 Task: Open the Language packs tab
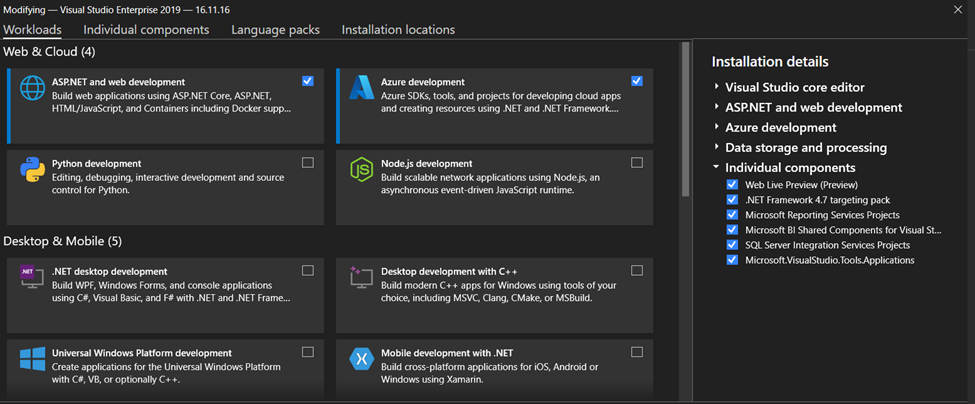(x=275, y=29)
